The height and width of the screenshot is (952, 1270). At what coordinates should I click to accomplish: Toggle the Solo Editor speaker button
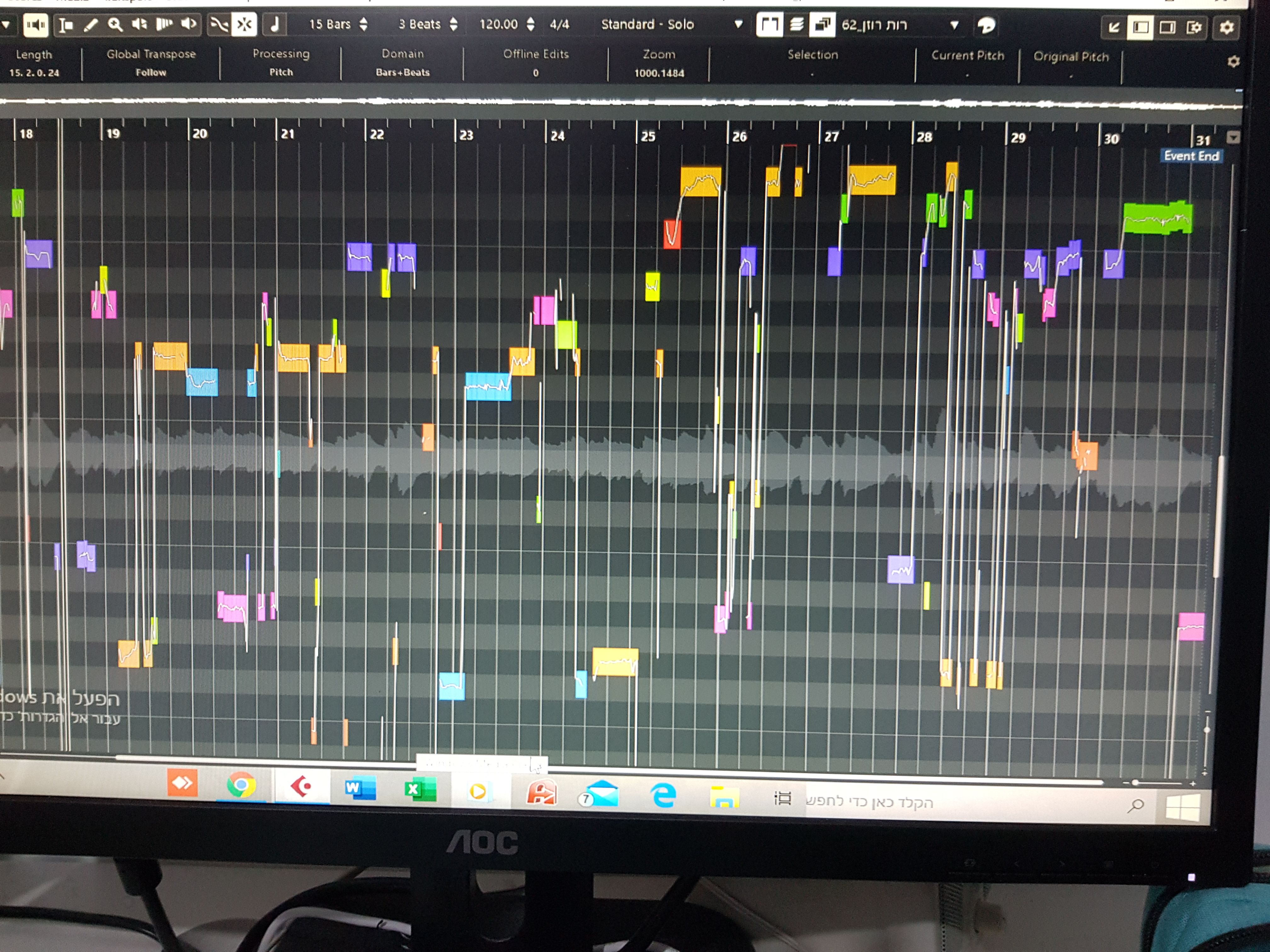(36, 25)
